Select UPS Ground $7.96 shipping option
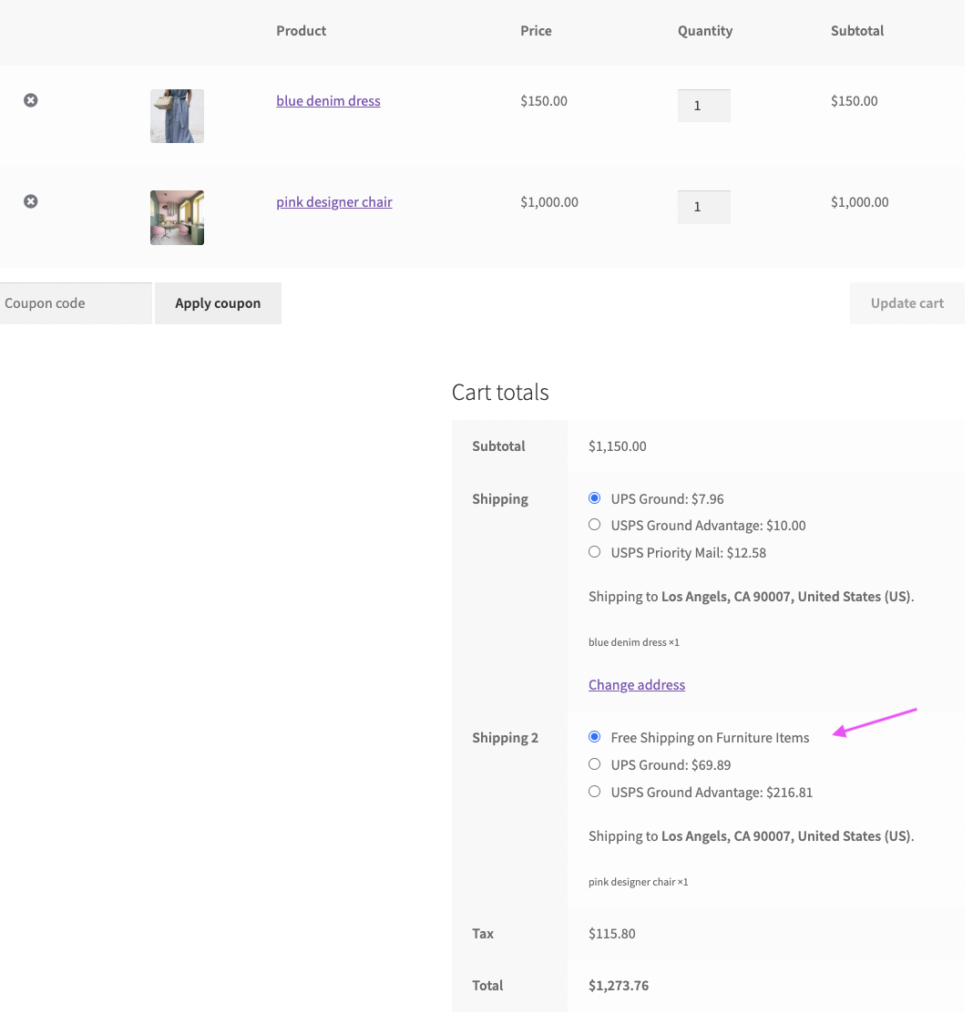The image size is (973, 1024). (595, 498)
